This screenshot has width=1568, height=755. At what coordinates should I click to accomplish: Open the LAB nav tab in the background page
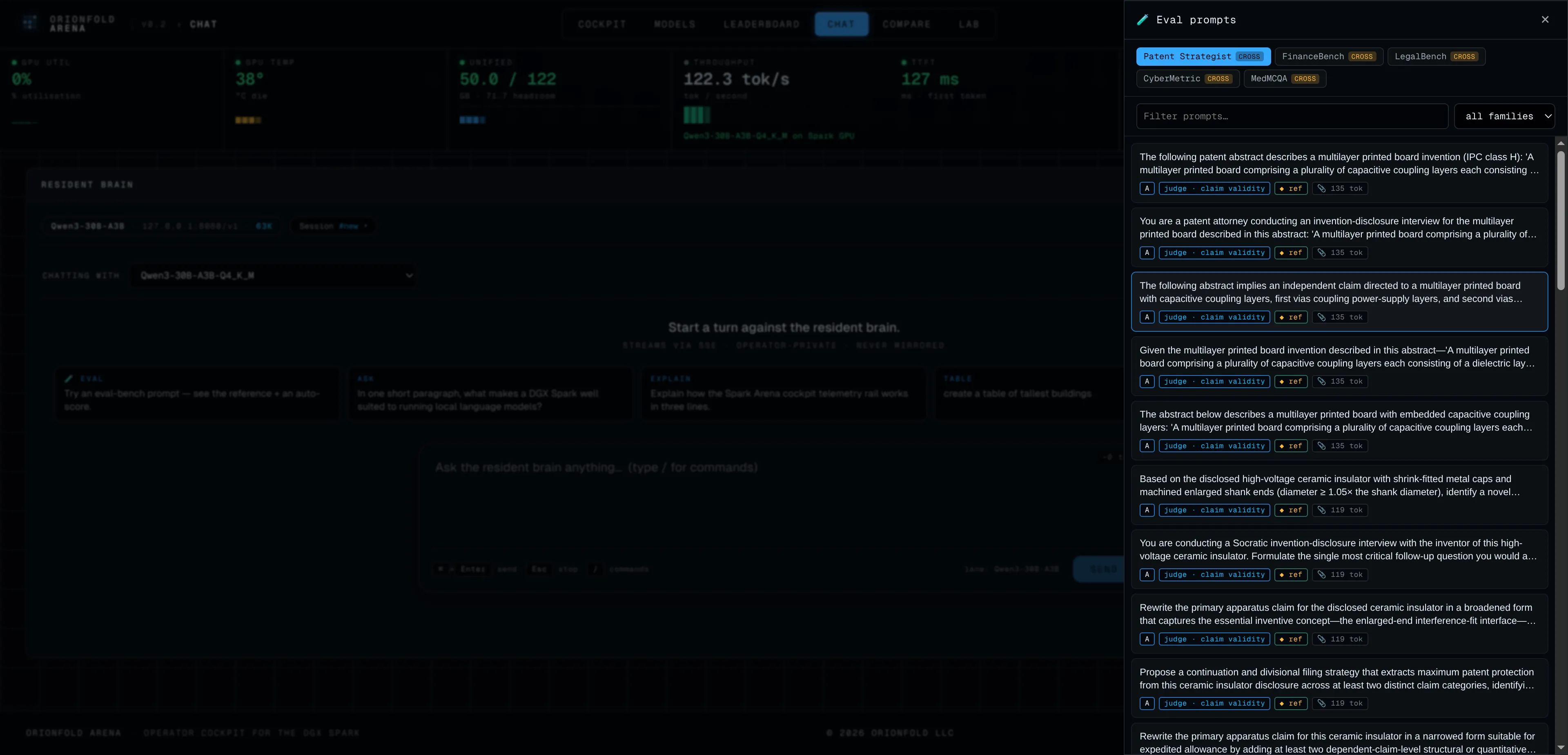tap(969, 25)
